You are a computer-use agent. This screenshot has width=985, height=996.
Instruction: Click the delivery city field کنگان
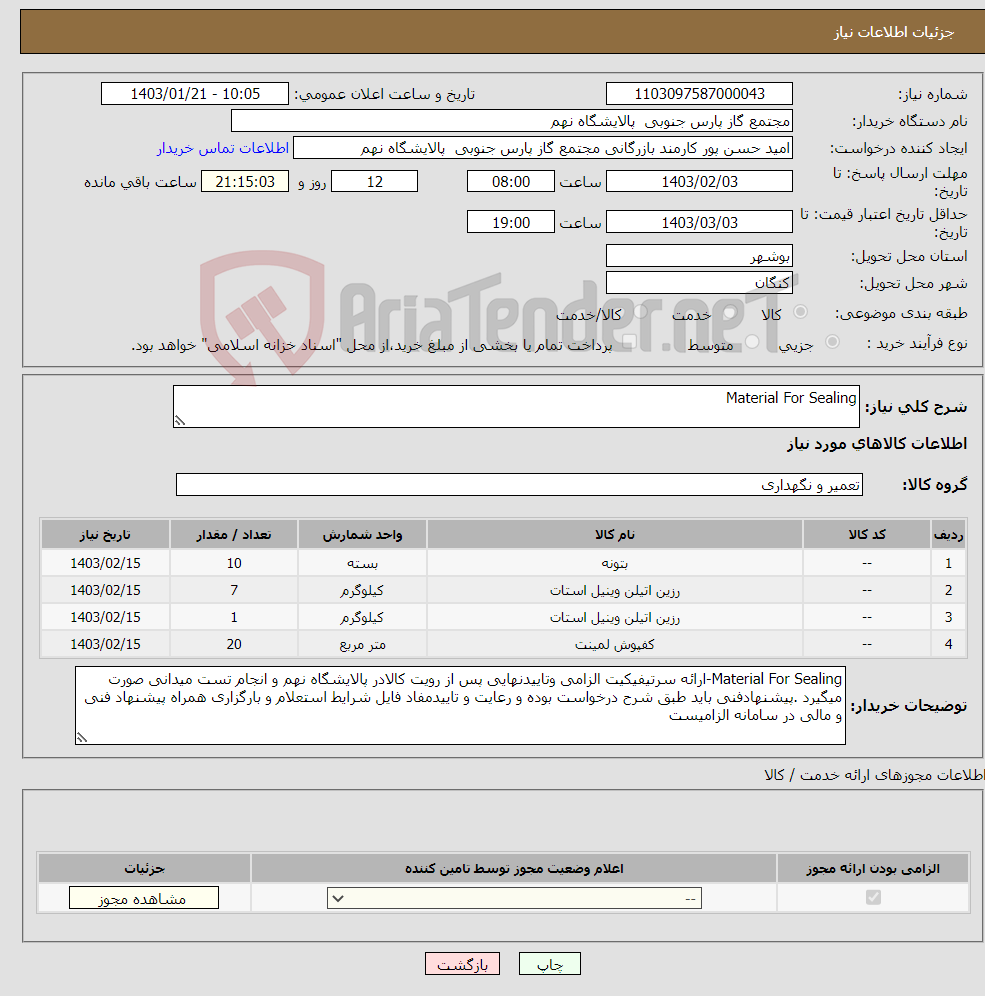click(699, 283)
